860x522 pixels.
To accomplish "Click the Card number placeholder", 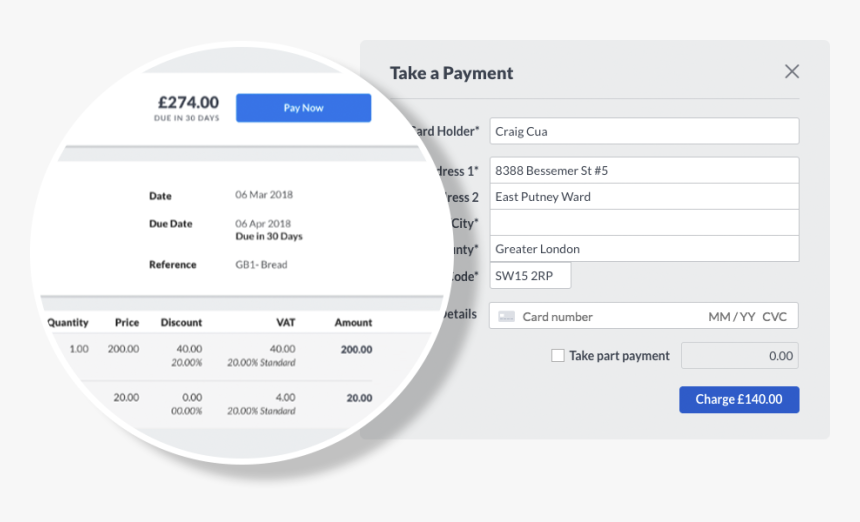I will pyautogui.click(x=557, y=317).
